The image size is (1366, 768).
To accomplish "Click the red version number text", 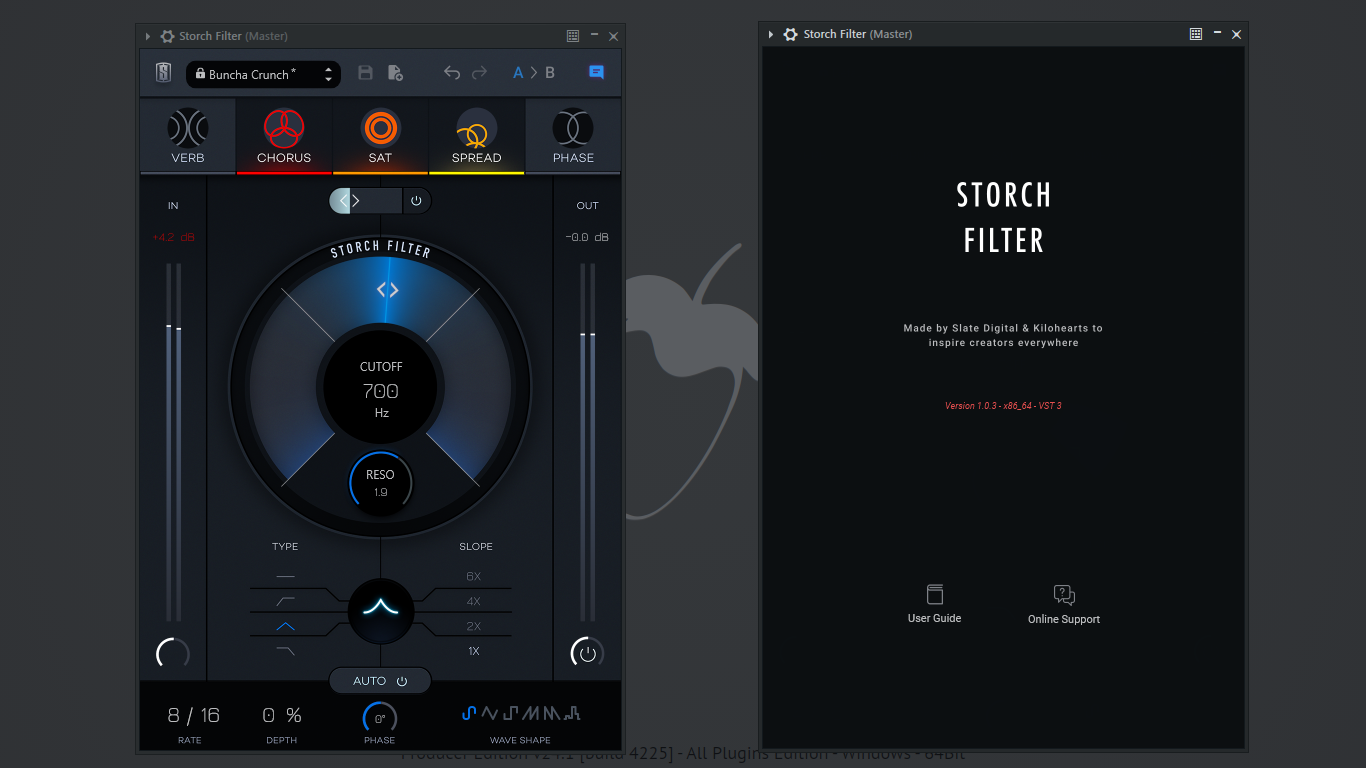I will (x=1003, y=406).
